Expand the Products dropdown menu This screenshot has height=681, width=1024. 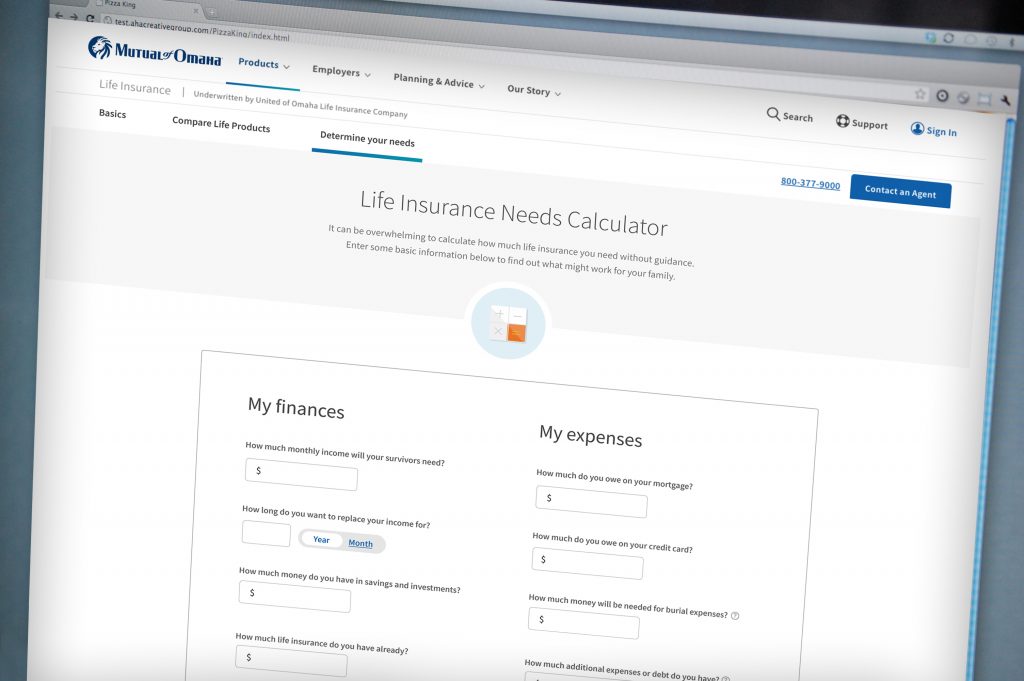pos(263,64)
